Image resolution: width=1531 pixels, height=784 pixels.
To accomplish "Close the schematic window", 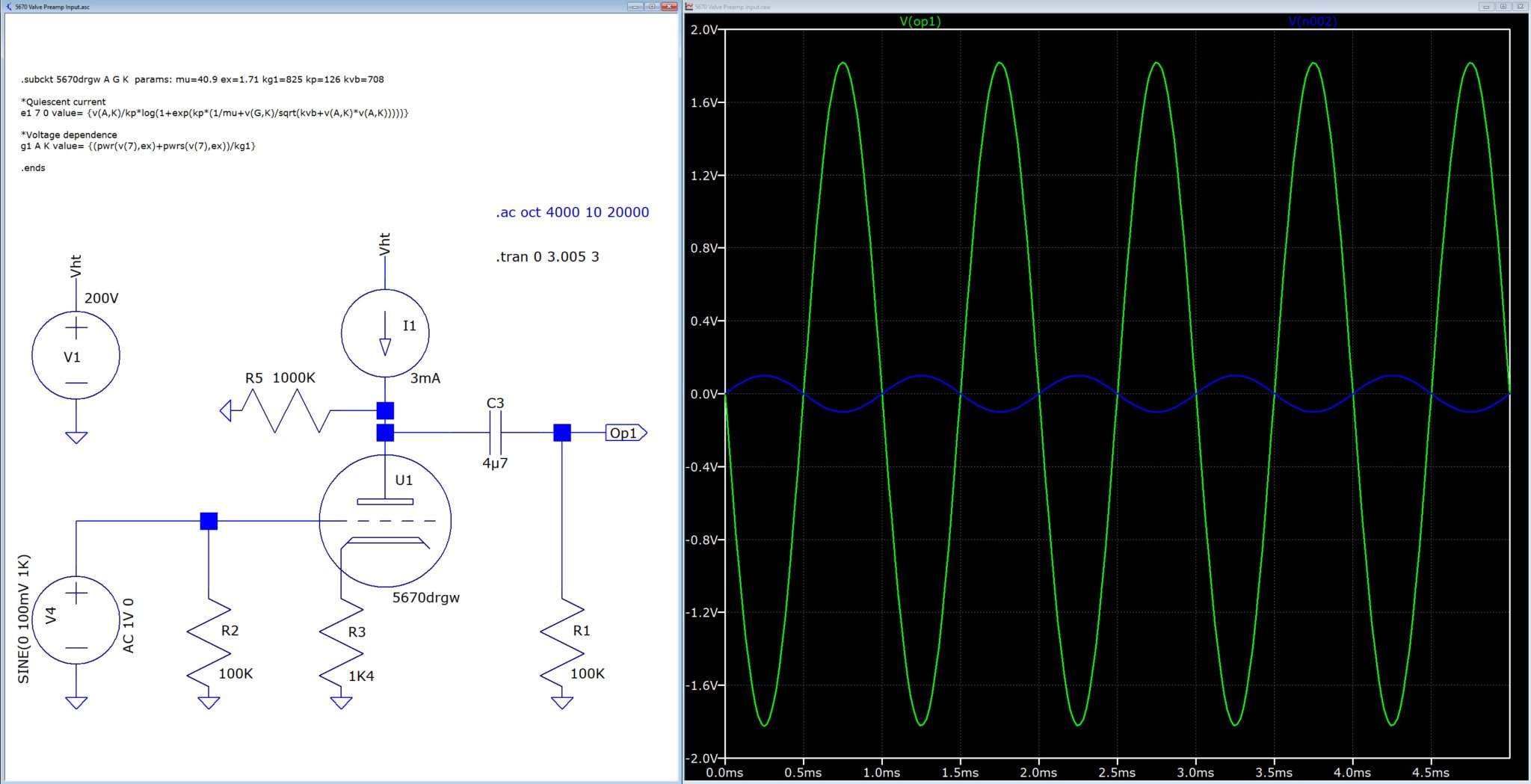I will 668,7.
